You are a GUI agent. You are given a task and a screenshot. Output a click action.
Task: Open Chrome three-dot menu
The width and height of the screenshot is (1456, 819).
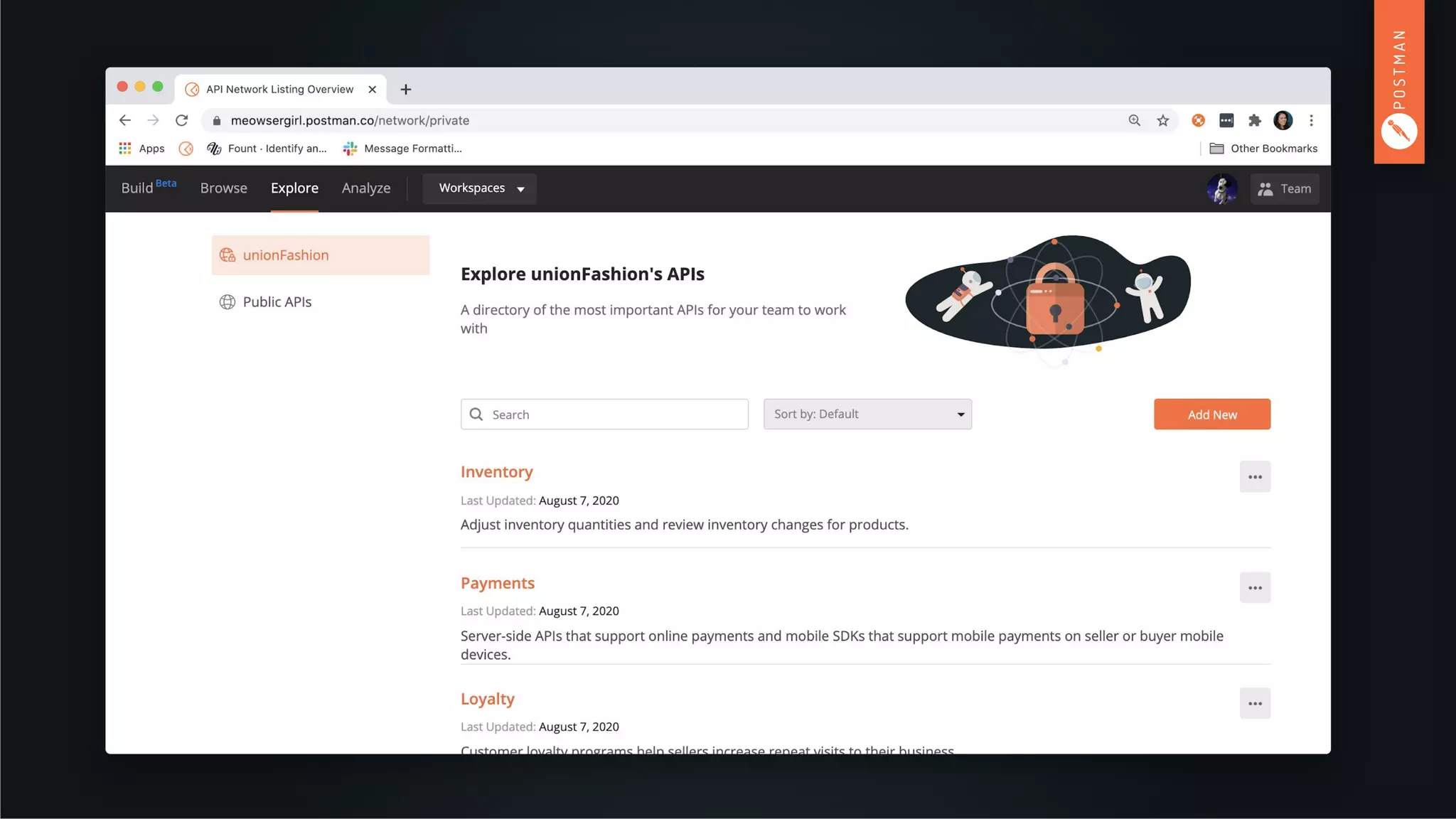(x=1312, y=120)
